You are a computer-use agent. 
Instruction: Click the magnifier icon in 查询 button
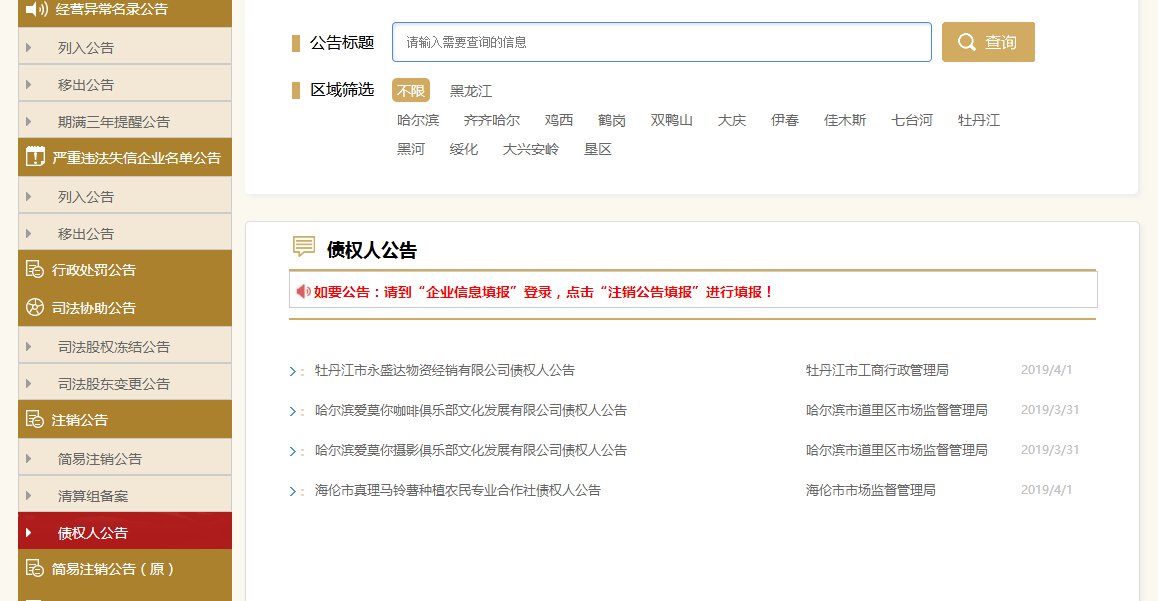966,42
